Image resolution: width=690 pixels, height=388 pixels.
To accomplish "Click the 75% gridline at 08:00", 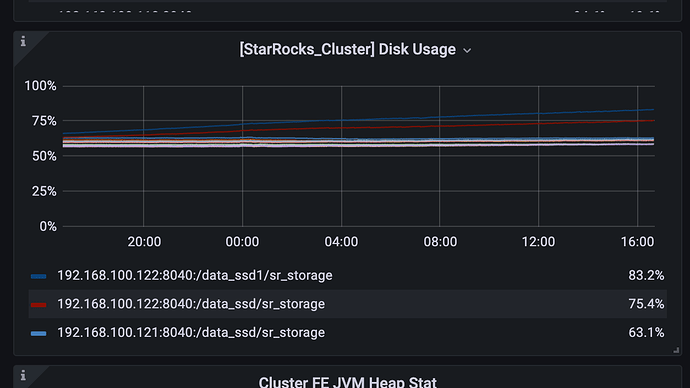I will [440, 121].
